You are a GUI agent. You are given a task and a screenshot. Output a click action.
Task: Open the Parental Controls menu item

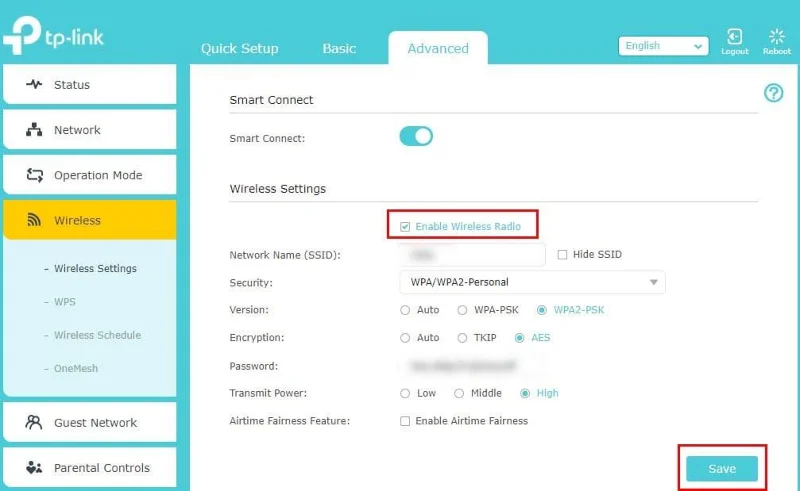coord(90,467)
